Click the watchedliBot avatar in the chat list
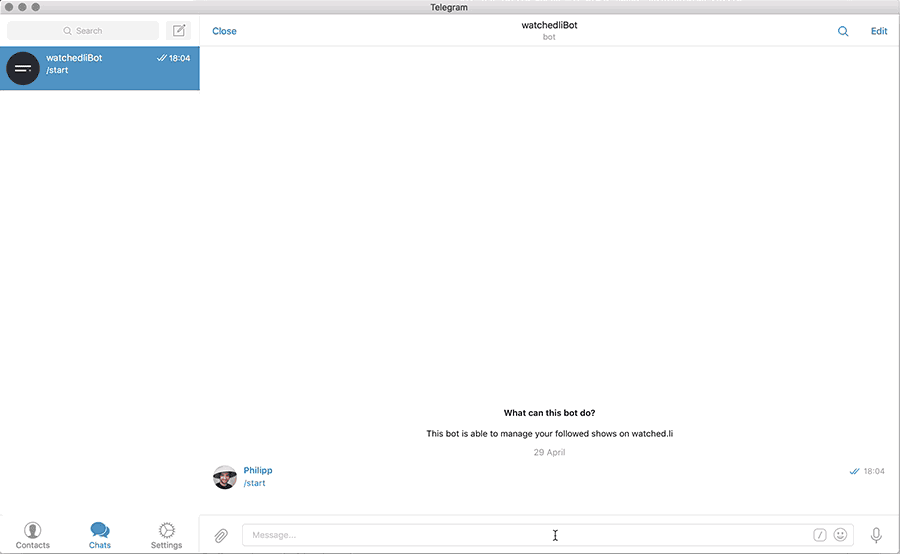The height and width of the screenshot is (554, 900). (23, 68)
